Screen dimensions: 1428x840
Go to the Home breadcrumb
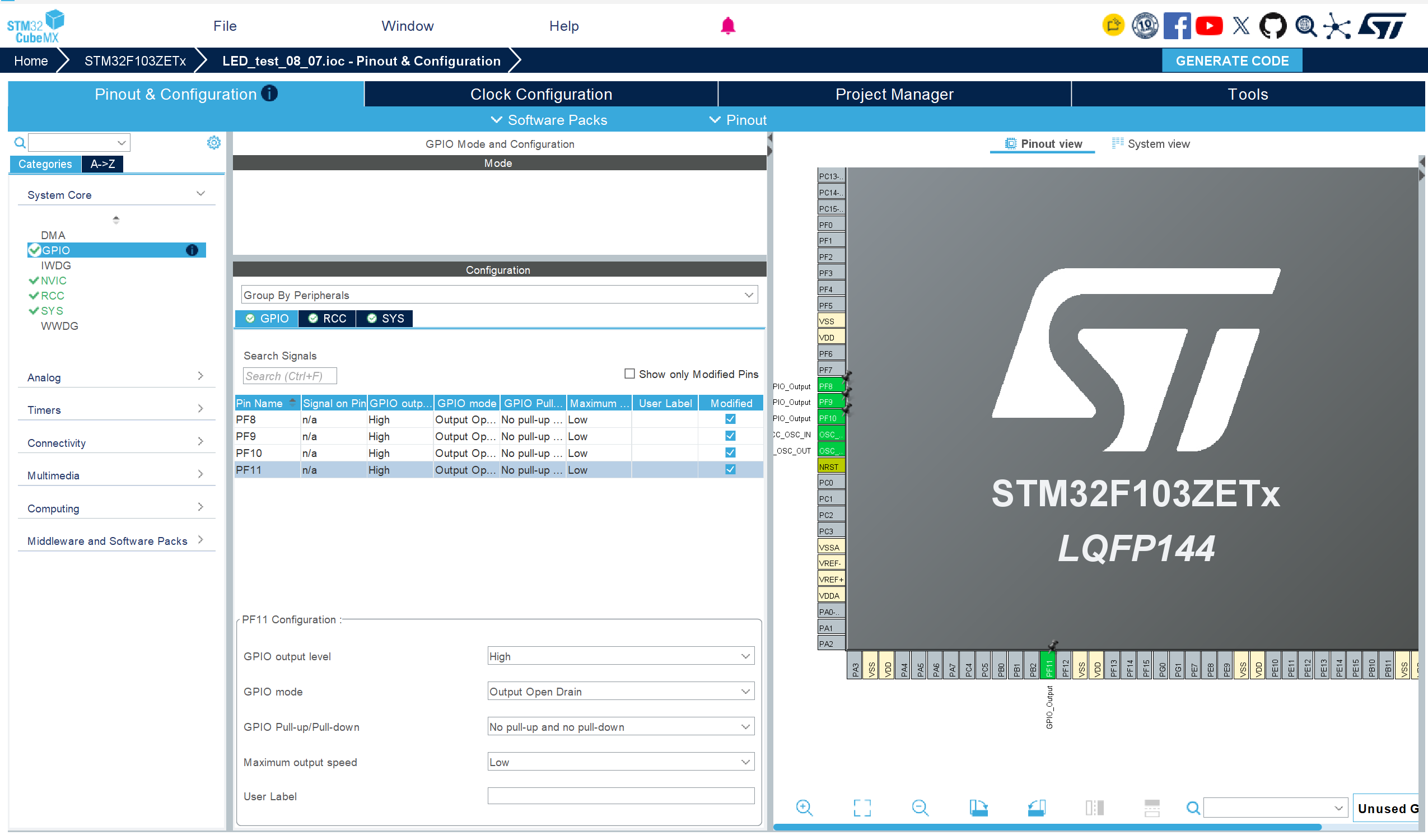(31, 60)
